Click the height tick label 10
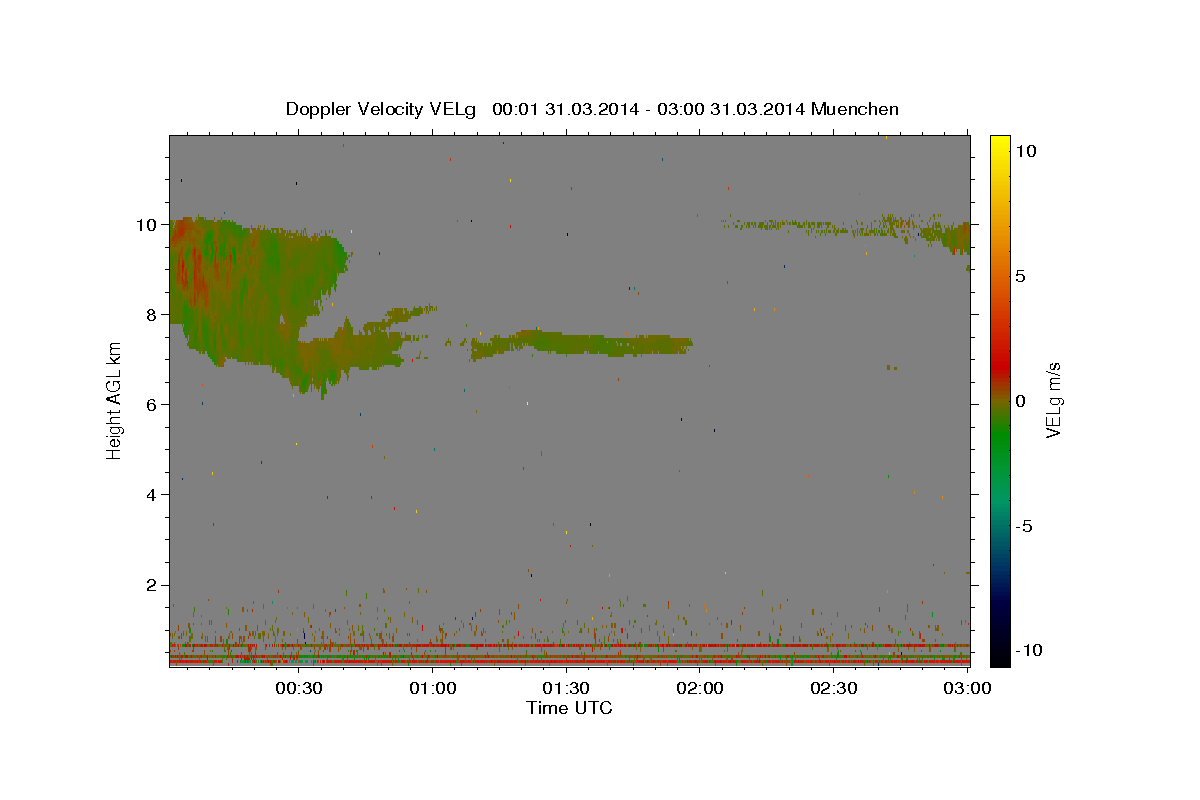This screenshot has width=1200, height=800. 147,225
